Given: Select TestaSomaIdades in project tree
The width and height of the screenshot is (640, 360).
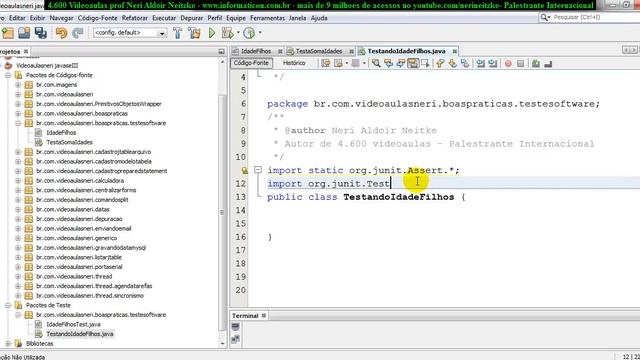Looking at the screenshot, I should point(69,142).
